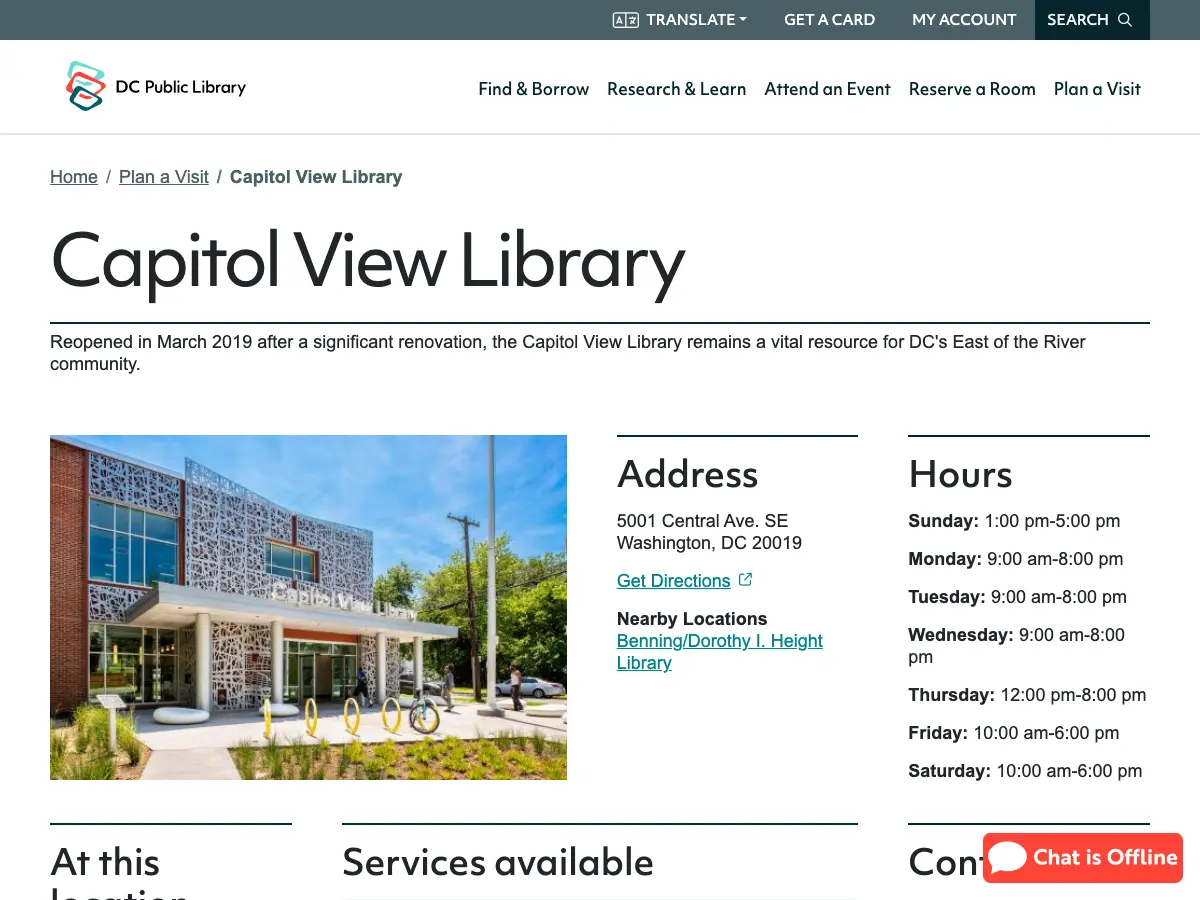The height and width of the screenshot is (900, 1200).
Task: Open Attend an Event menu
Action: 827,89
